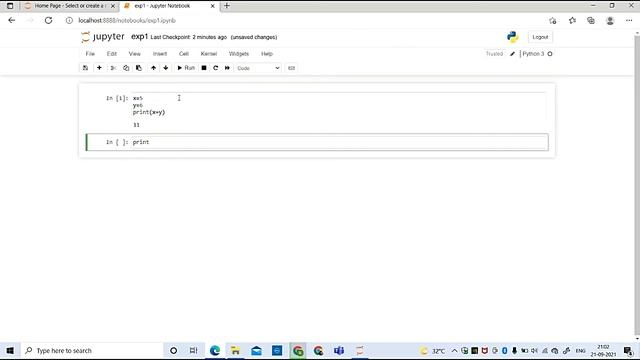The image size is (640, 360).
Task: Open Cortana from the taskbar
Action: (x=173, y=351)
